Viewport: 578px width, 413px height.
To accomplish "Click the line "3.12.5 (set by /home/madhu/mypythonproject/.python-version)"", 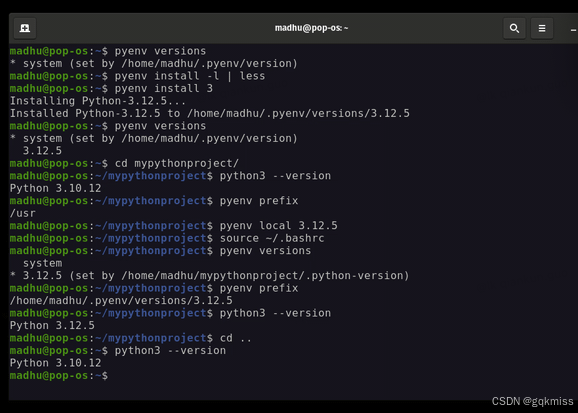I will [216, 275].
